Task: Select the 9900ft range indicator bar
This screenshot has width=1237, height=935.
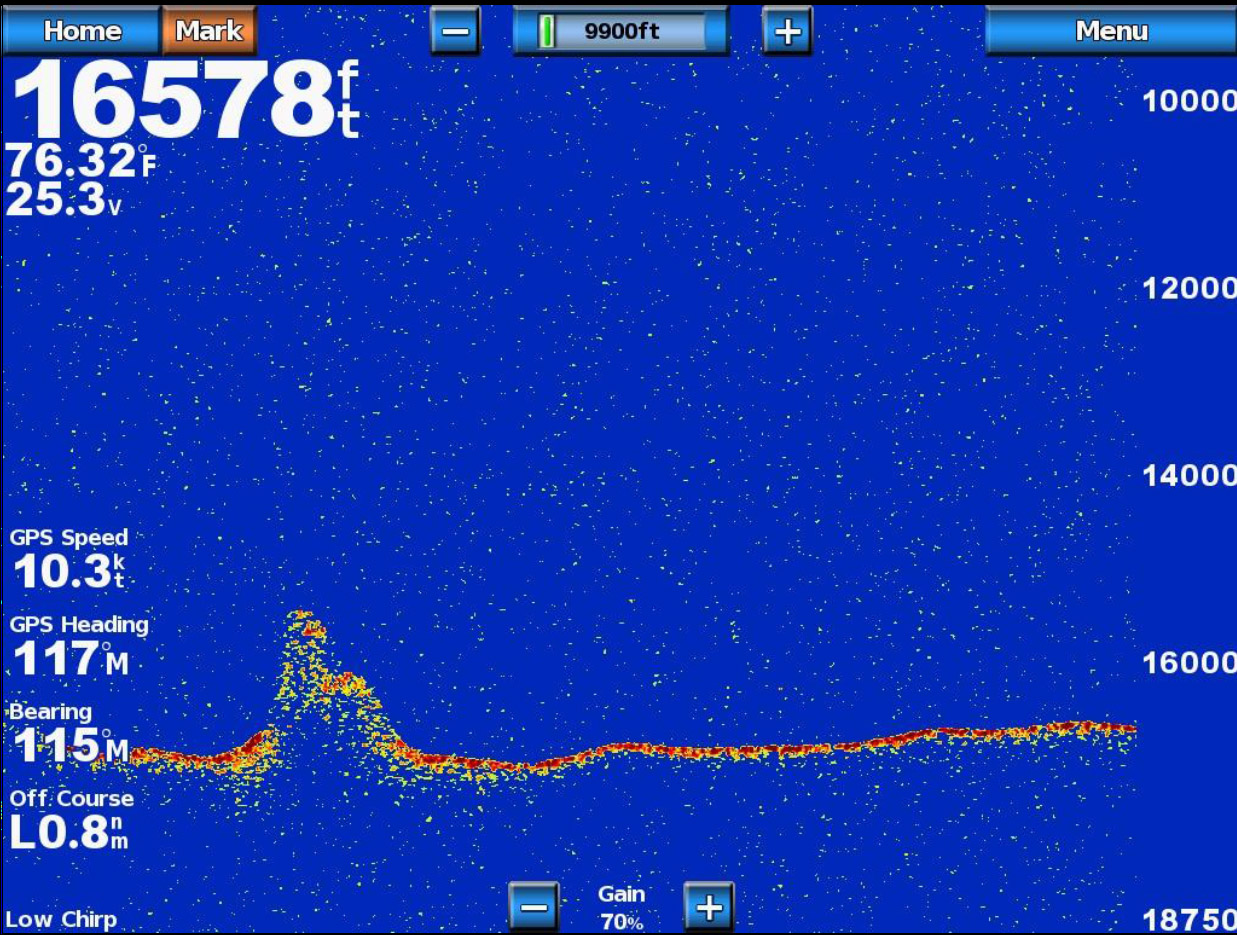Action: click(620, 31)
